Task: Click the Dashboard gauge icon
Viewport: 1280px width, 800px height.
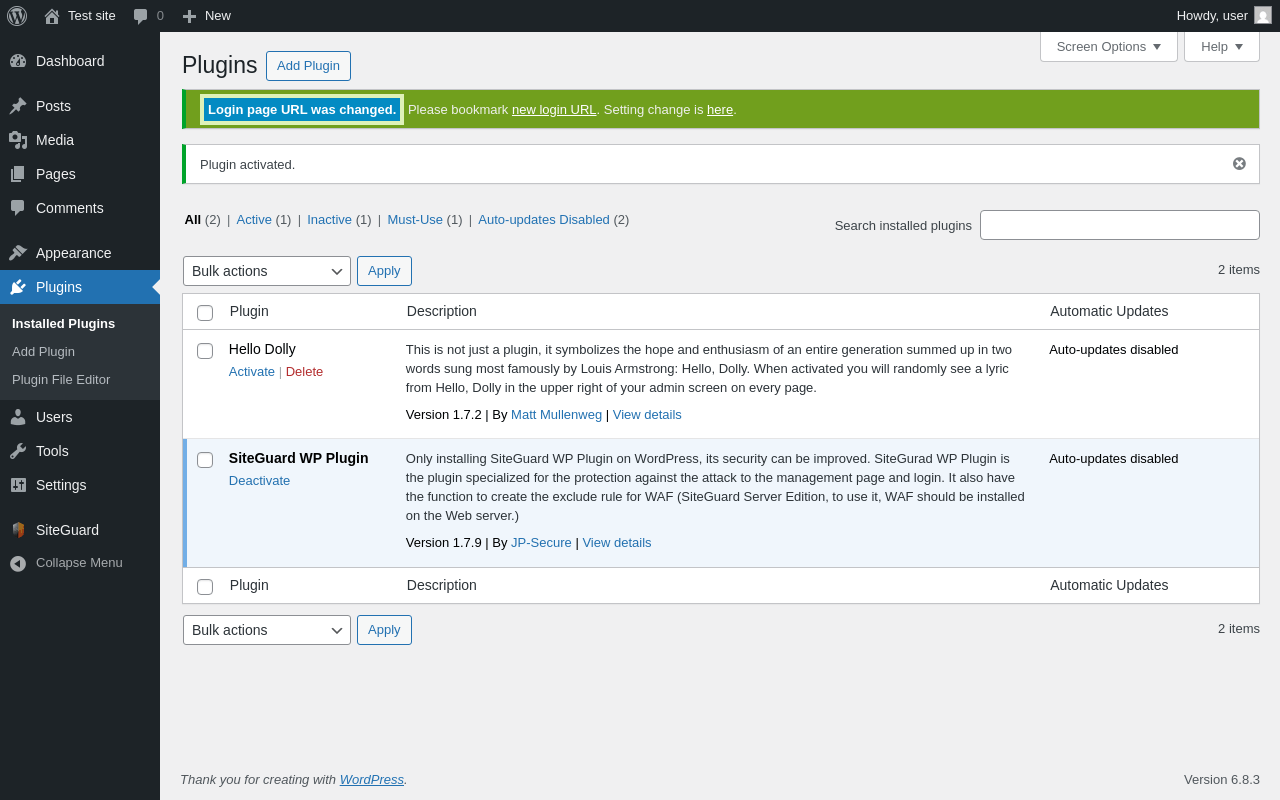Action: point(18,61)
